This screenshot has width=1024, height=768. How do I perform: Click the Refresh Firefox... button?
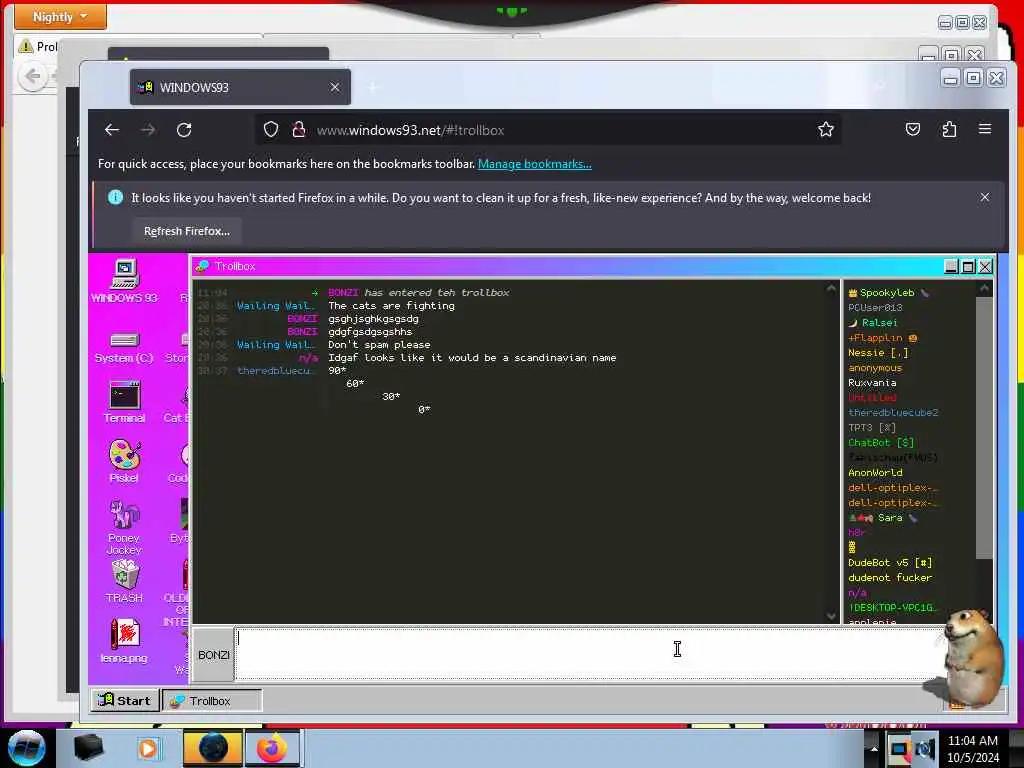pos(187,231)
